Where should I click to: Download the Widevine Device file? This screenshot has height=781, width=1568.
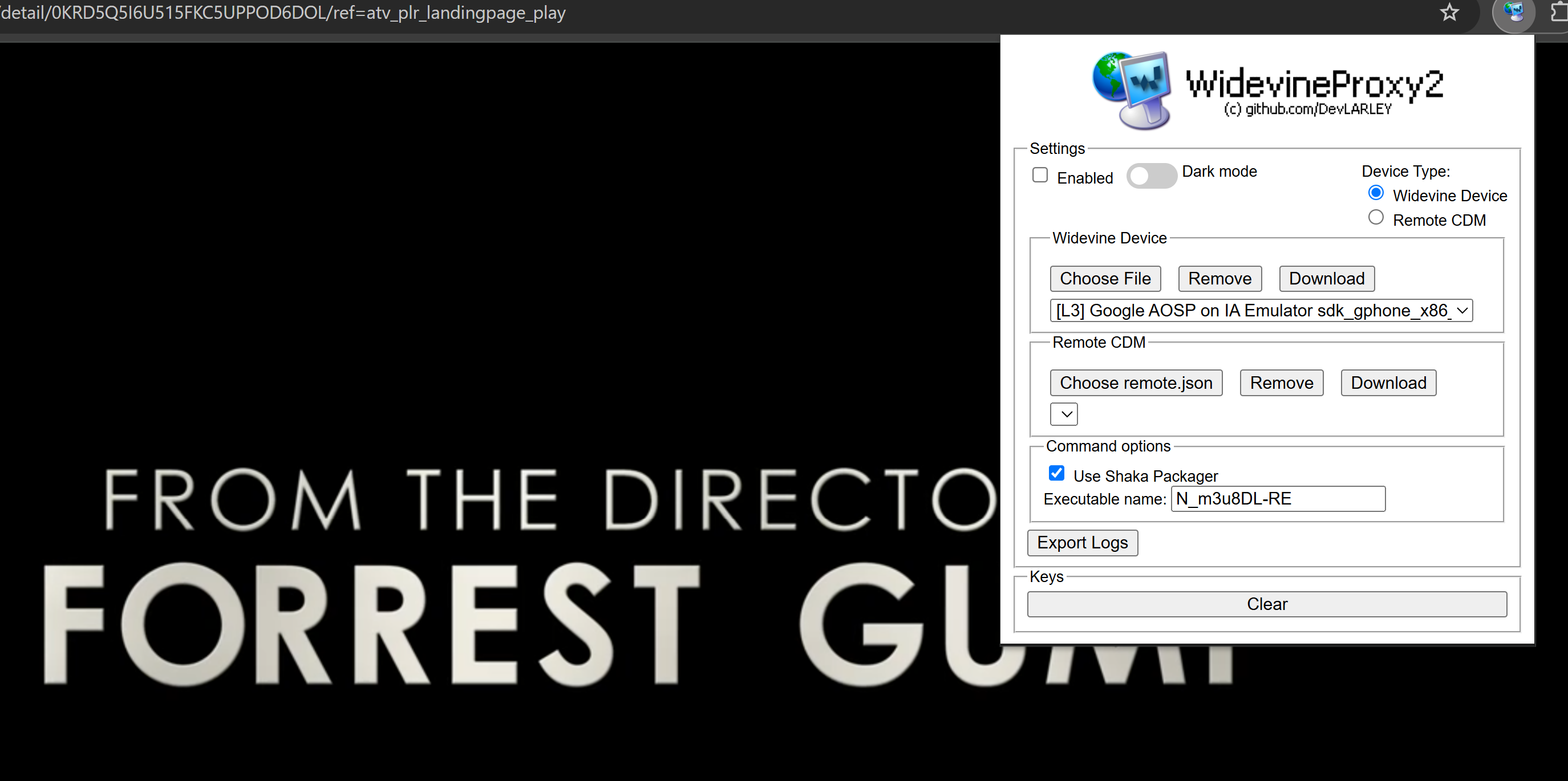tap(1326, 279)
